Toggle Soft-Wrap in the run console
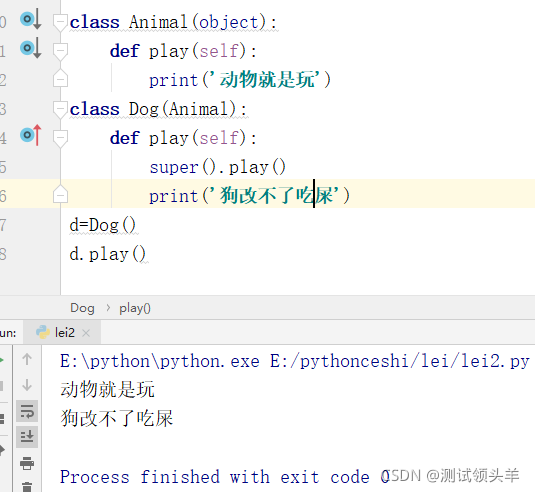This screenshot has height=492, width=535. (27, 411)
